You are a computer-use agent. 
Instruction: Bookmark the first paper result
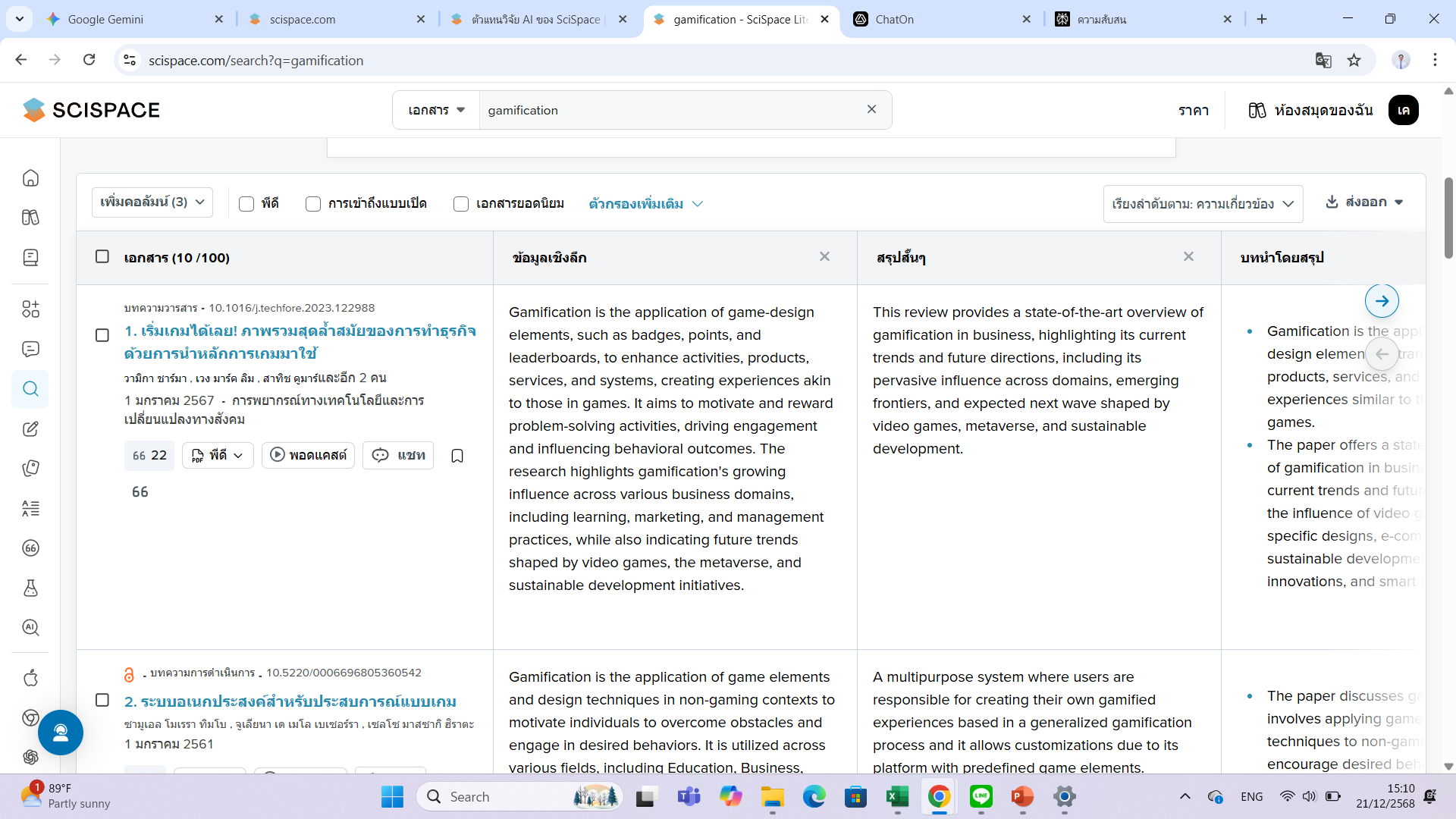point(457,456)
